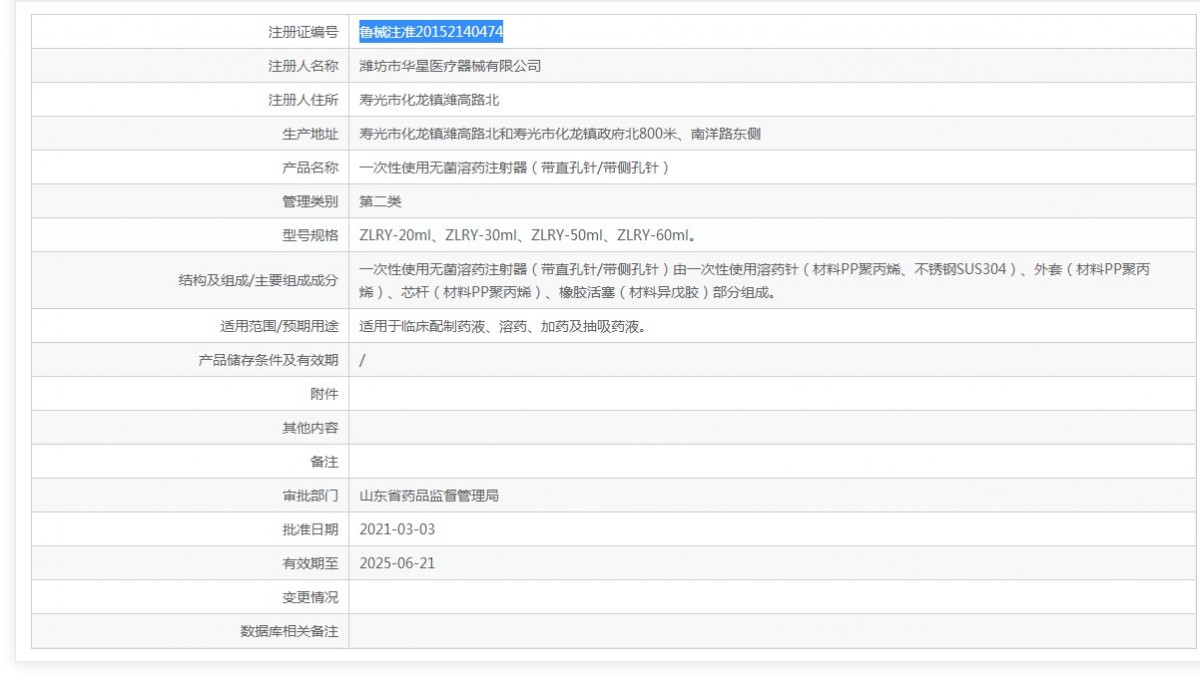Click the structure description mentioning 不锈钢SUS304
The width and height of the screenshot is (1200, 675).
755,281
